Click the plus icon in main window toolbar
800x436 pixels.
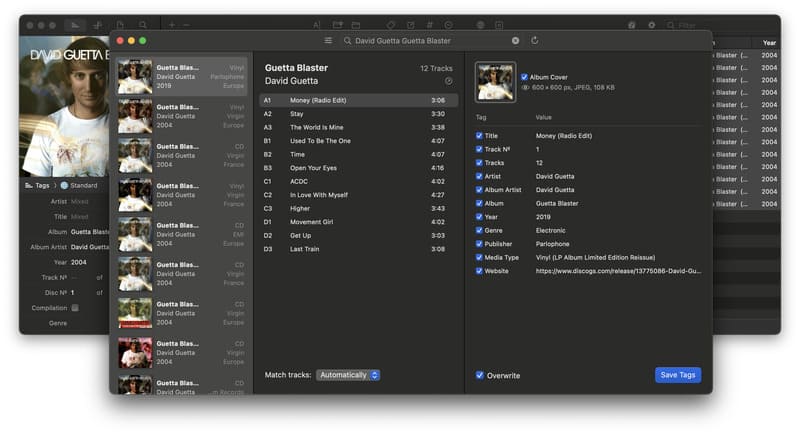[172, 24]
